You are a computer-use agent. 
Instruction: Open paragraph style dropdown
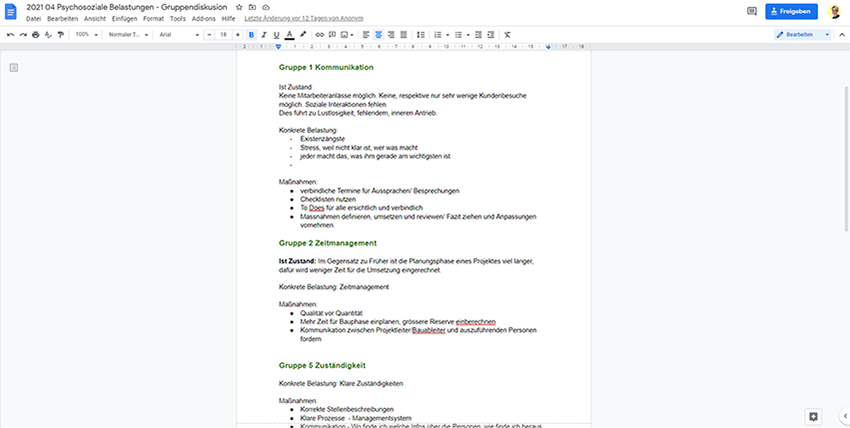tap(128, 35)
